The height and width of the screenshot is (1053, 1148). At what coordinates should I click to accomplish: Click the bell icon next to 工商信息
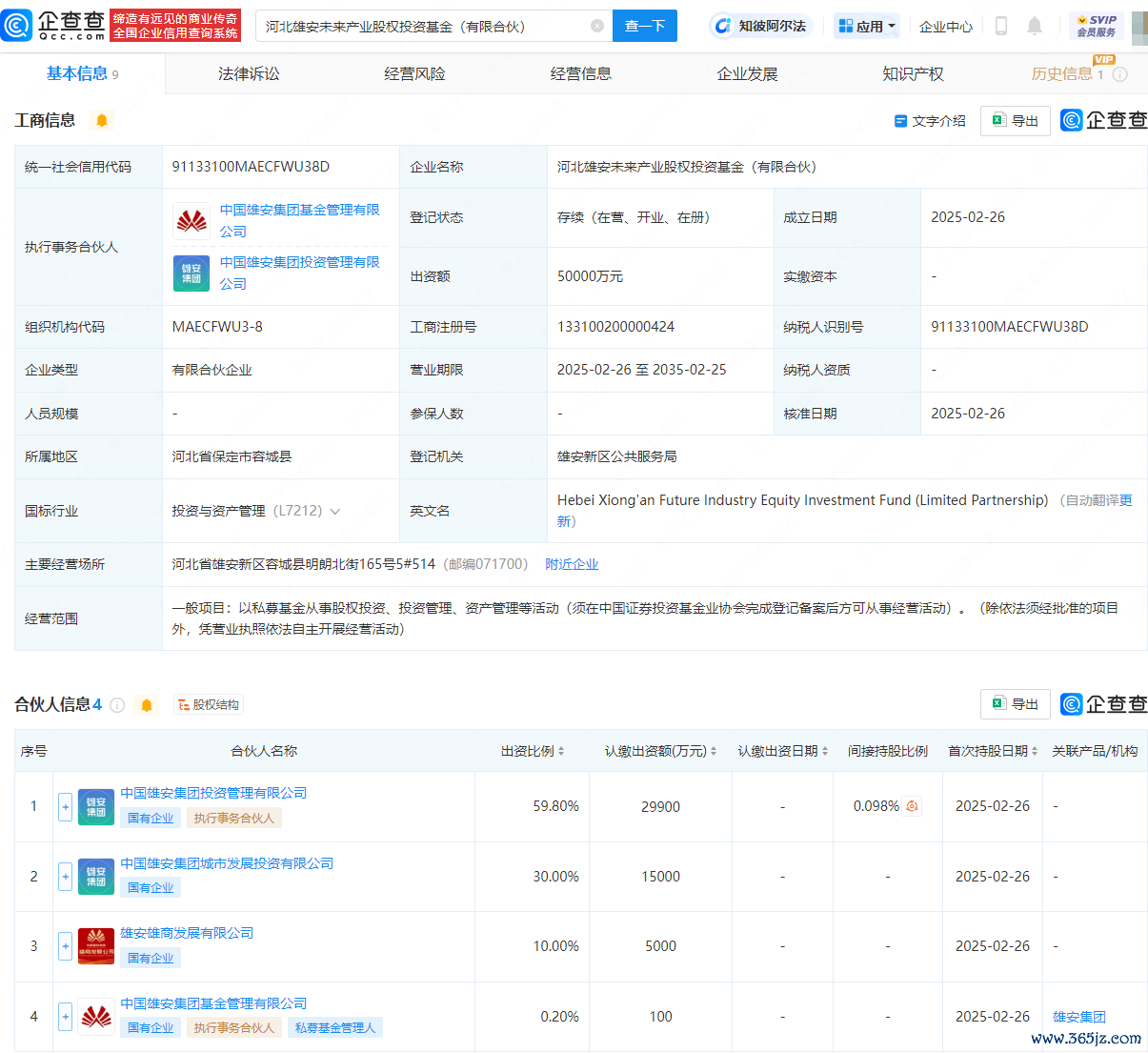coord(102,120)
